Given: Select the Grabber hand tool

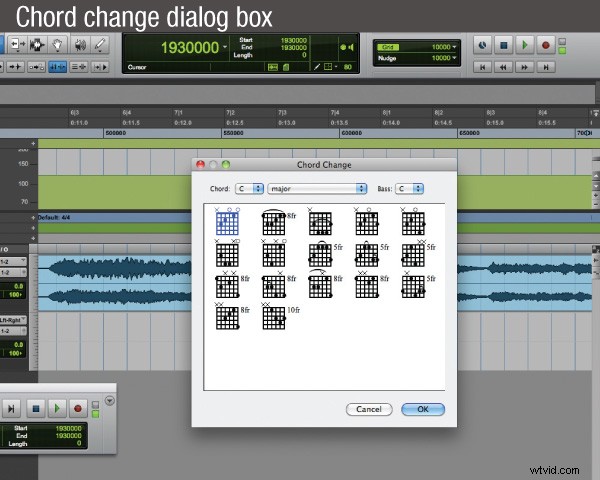Looking at the screenshot, I should pyautogui.click(x=58, y=45).
